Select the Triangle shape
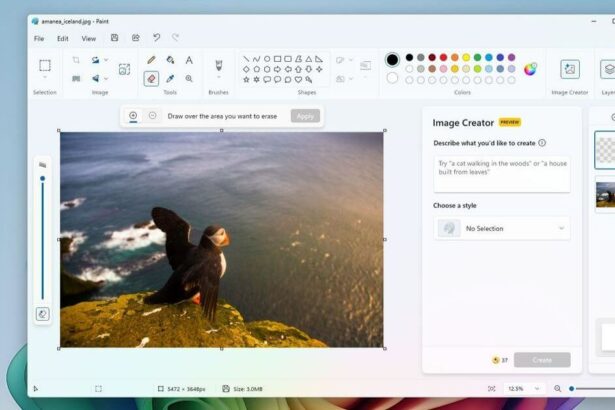This screenshot has height=410, width=615. 309,59
